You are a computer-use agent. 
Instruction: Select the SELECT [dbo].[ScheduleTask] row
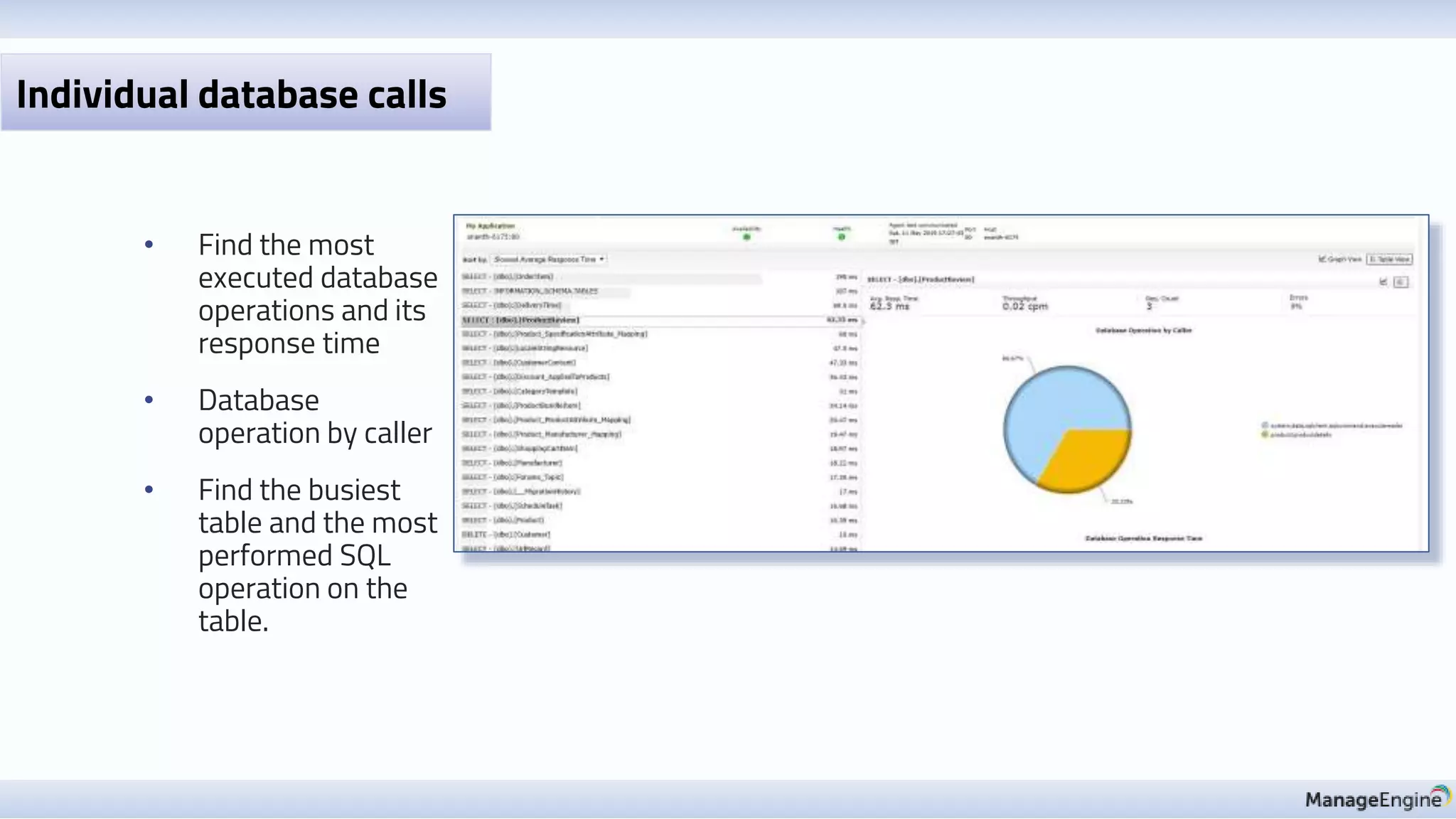pyautogui.click(x=660, y=505)
